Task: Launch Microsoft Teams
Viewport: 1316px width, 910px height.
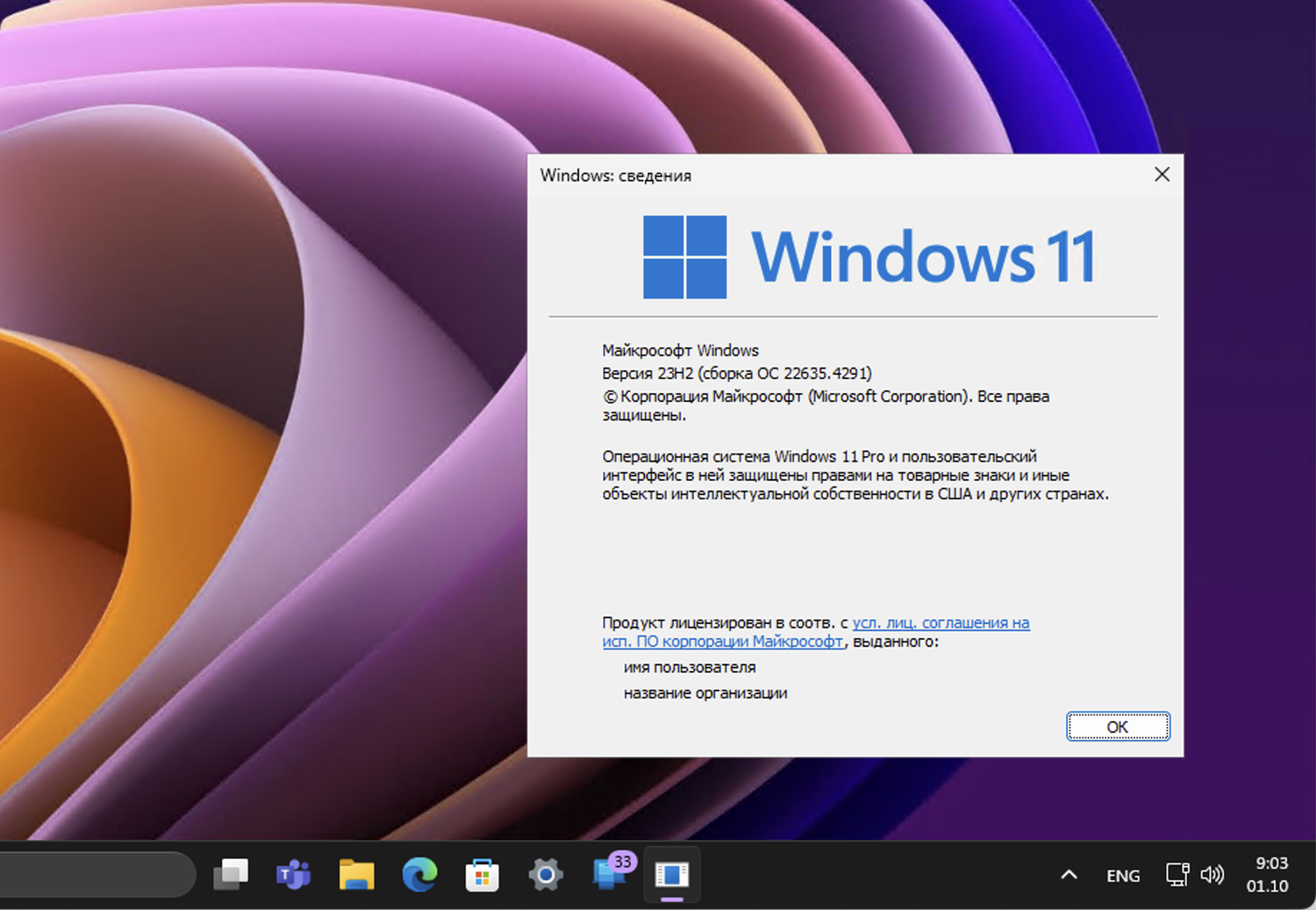Action: pos(293,875)
